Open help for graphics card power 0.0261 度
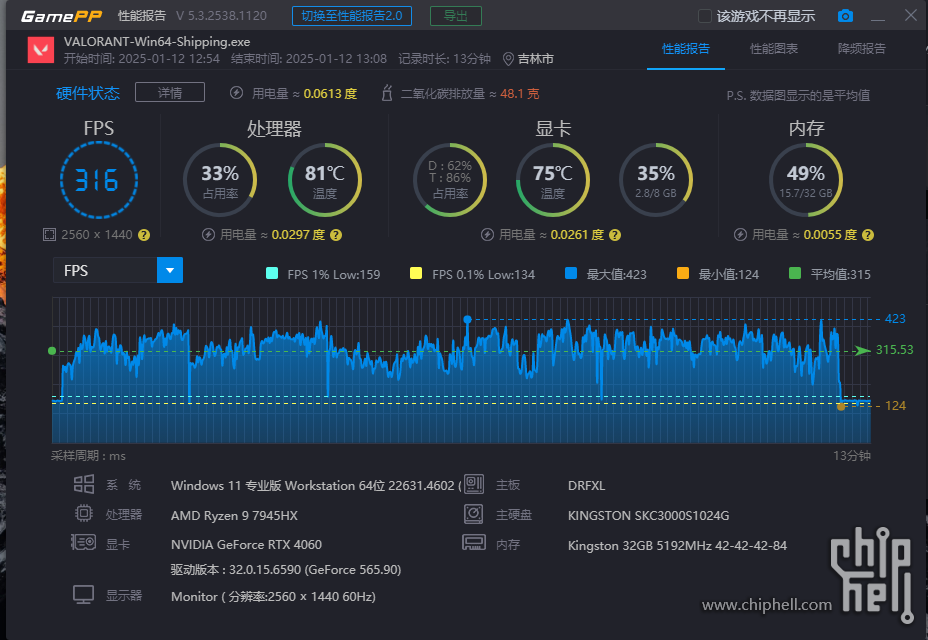 tap(615, 235)
